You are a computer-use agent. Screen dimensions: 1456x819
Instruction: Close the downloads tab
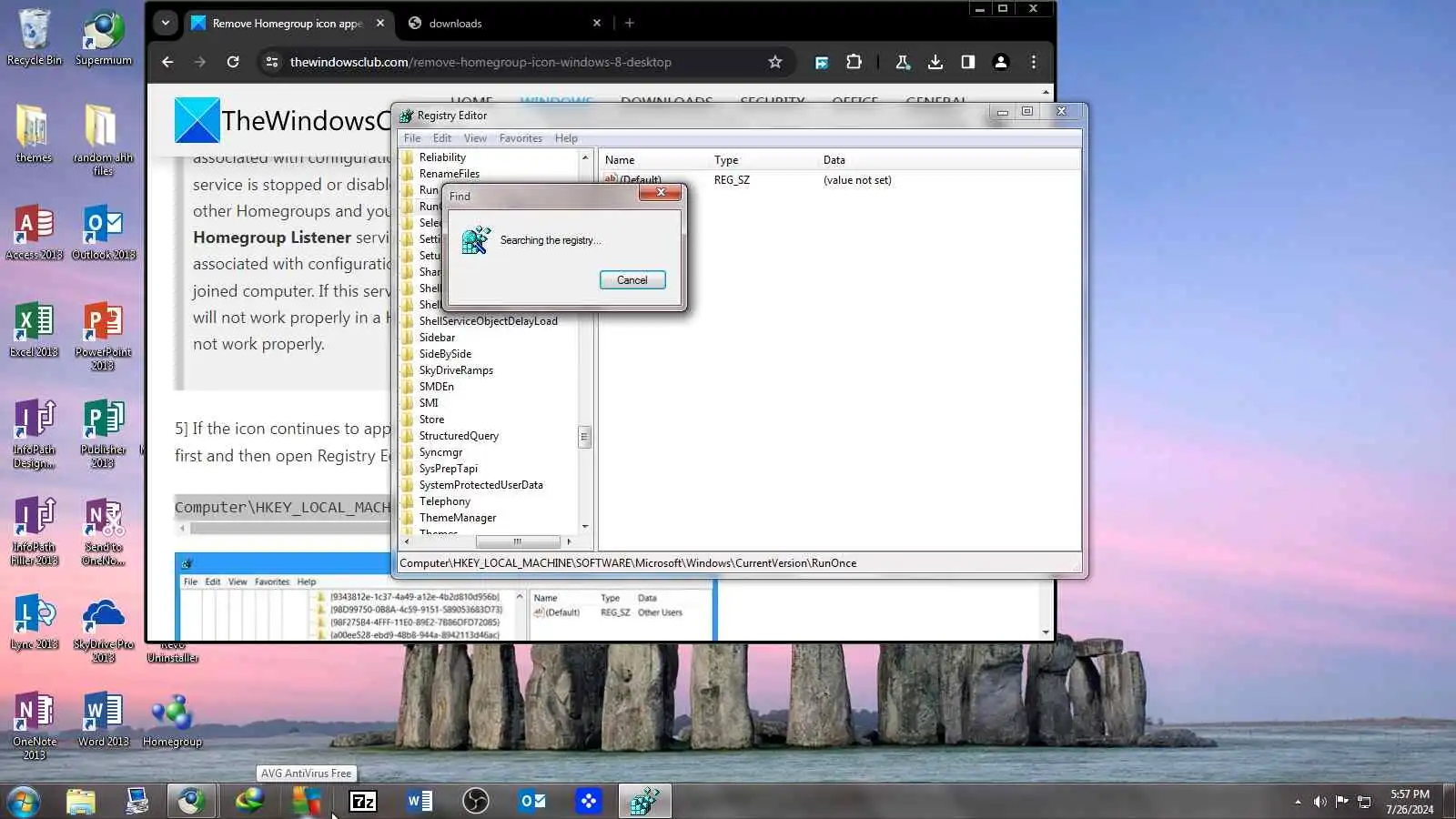pyautogui.click(x=597, y=24)
